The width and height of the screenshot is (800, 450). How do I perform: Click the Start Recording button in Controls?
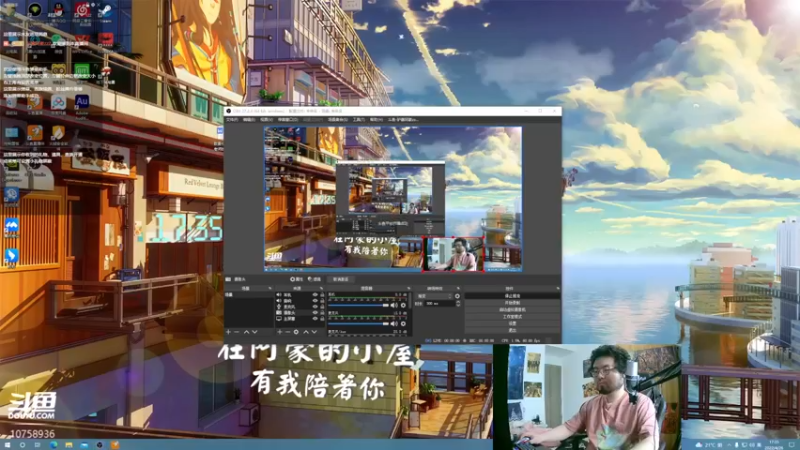(x=512, y=303)
